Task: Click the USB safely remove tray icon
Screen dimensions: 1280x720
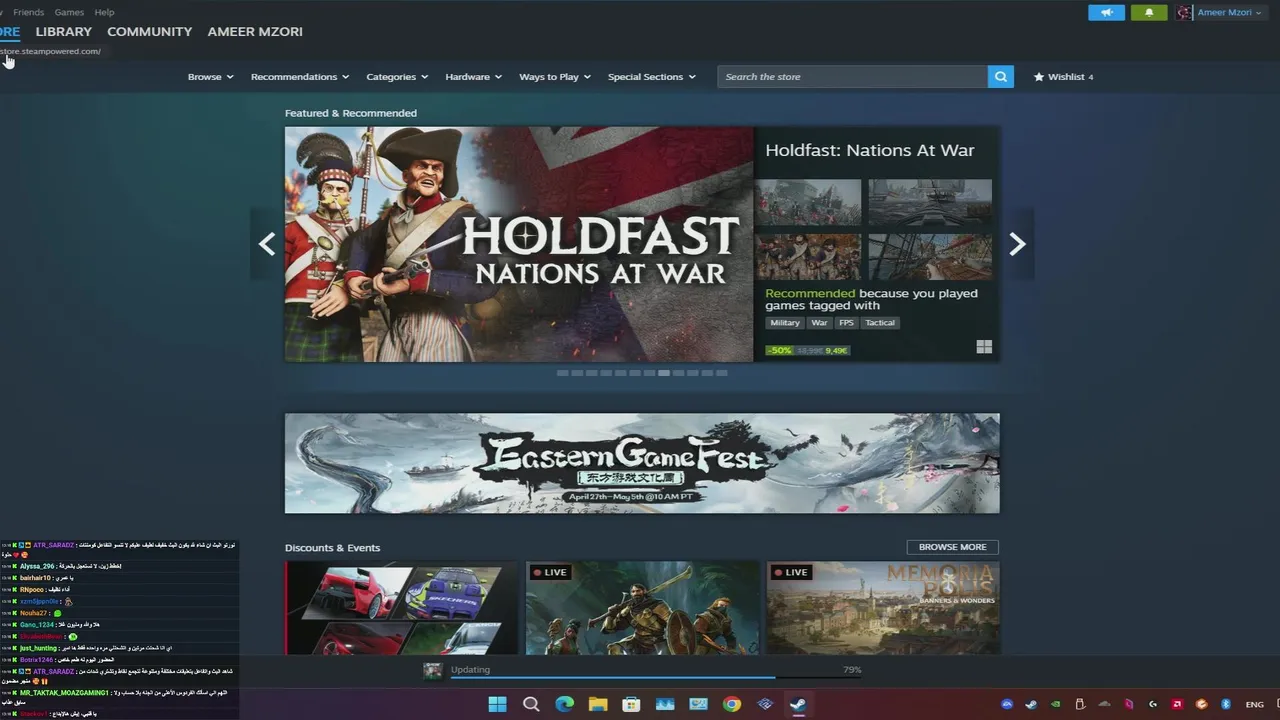Action: point(1080,704)
